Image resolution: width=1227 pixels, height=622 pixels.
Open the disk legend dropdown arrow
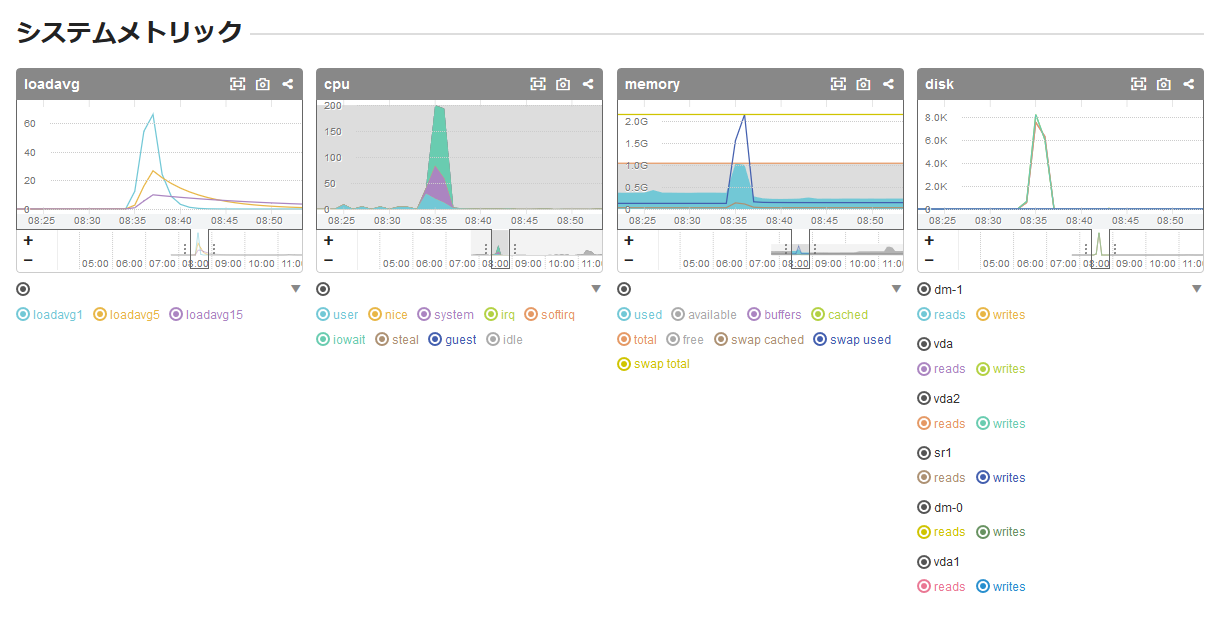tap(1196, 289)
